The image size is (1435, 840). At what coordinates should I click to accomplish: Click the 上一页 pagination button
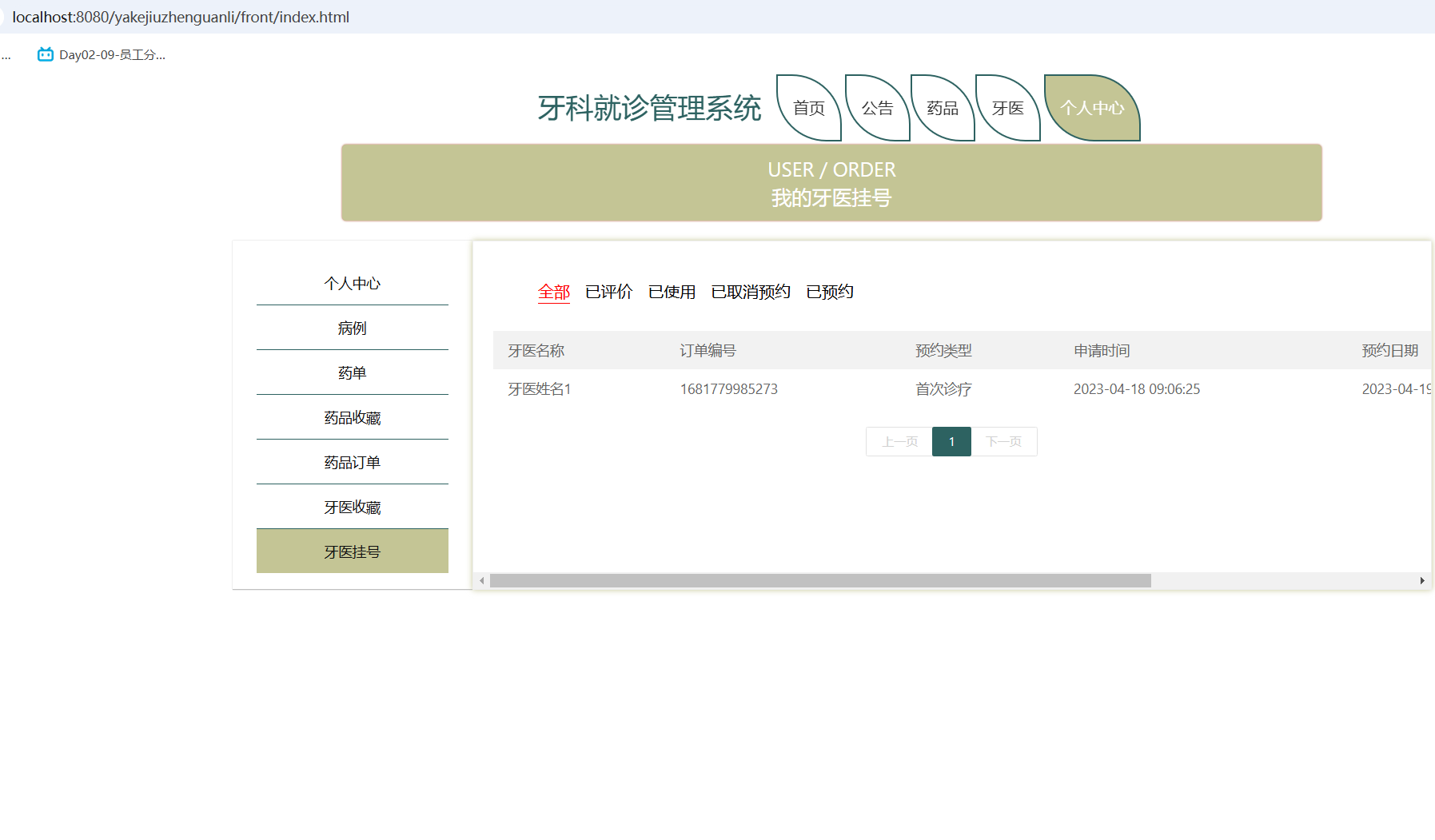click(x=899, y=441)
